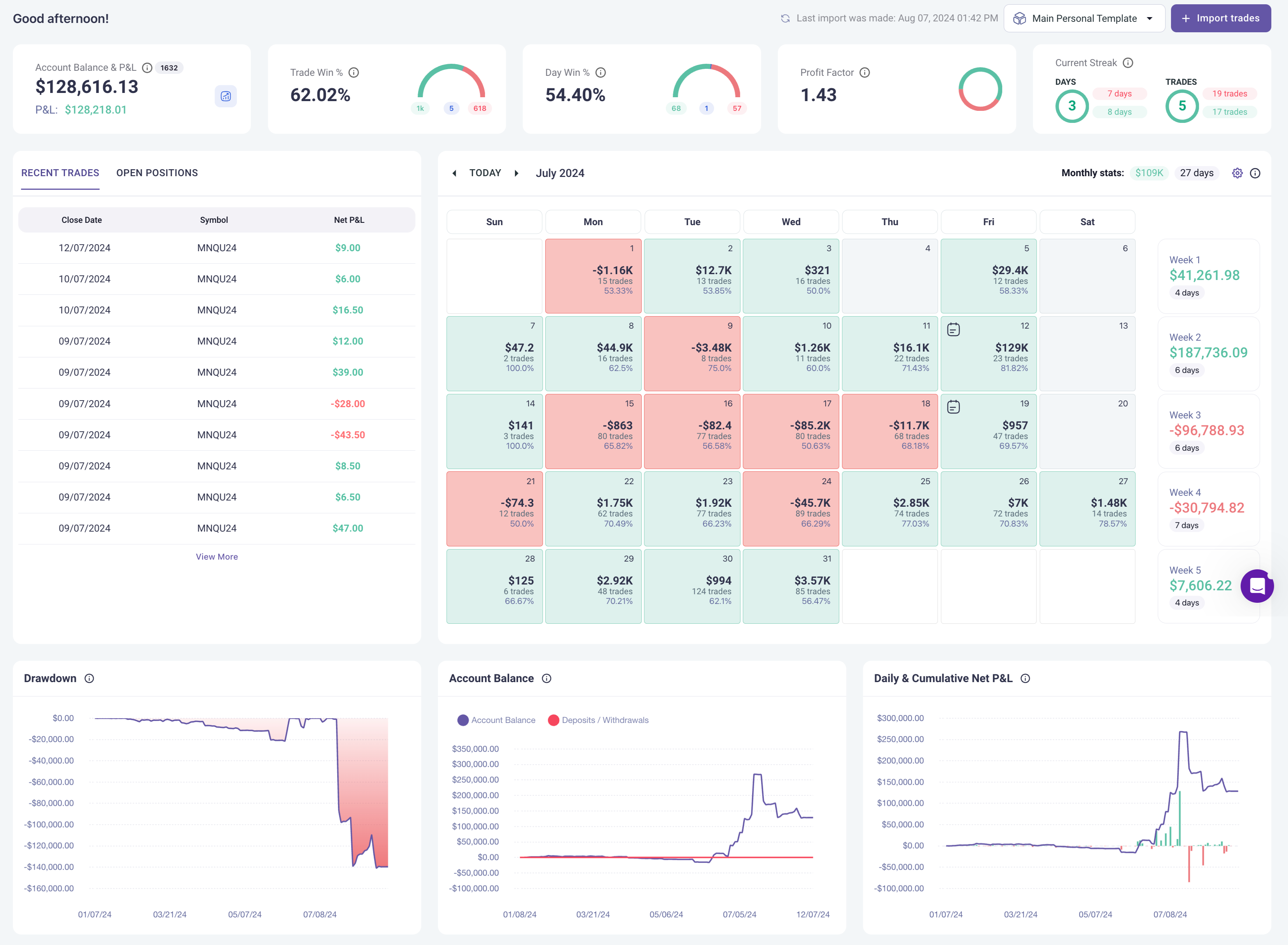The image size is (1288, 945).
Task: Click info icon next to Account Balance & P&L
Action: click(x=147, y=68)
